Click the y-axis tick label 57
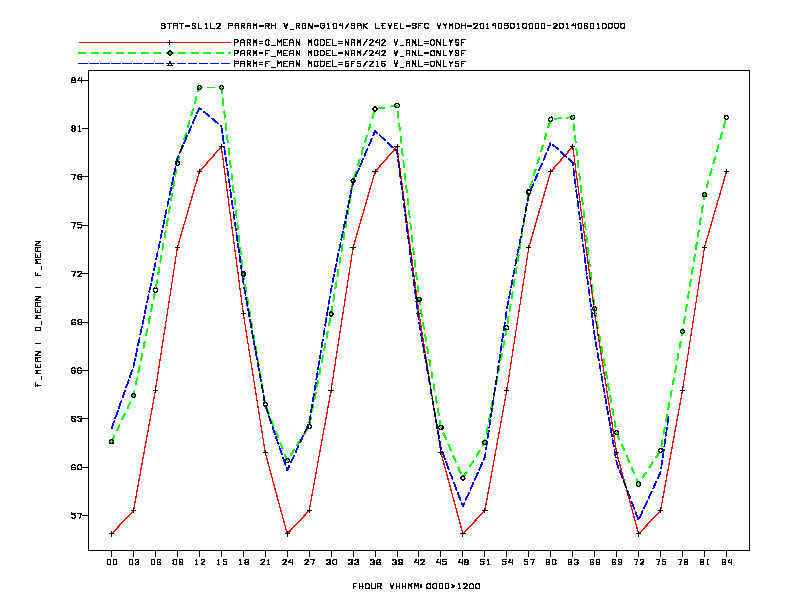 pos(76,516)
